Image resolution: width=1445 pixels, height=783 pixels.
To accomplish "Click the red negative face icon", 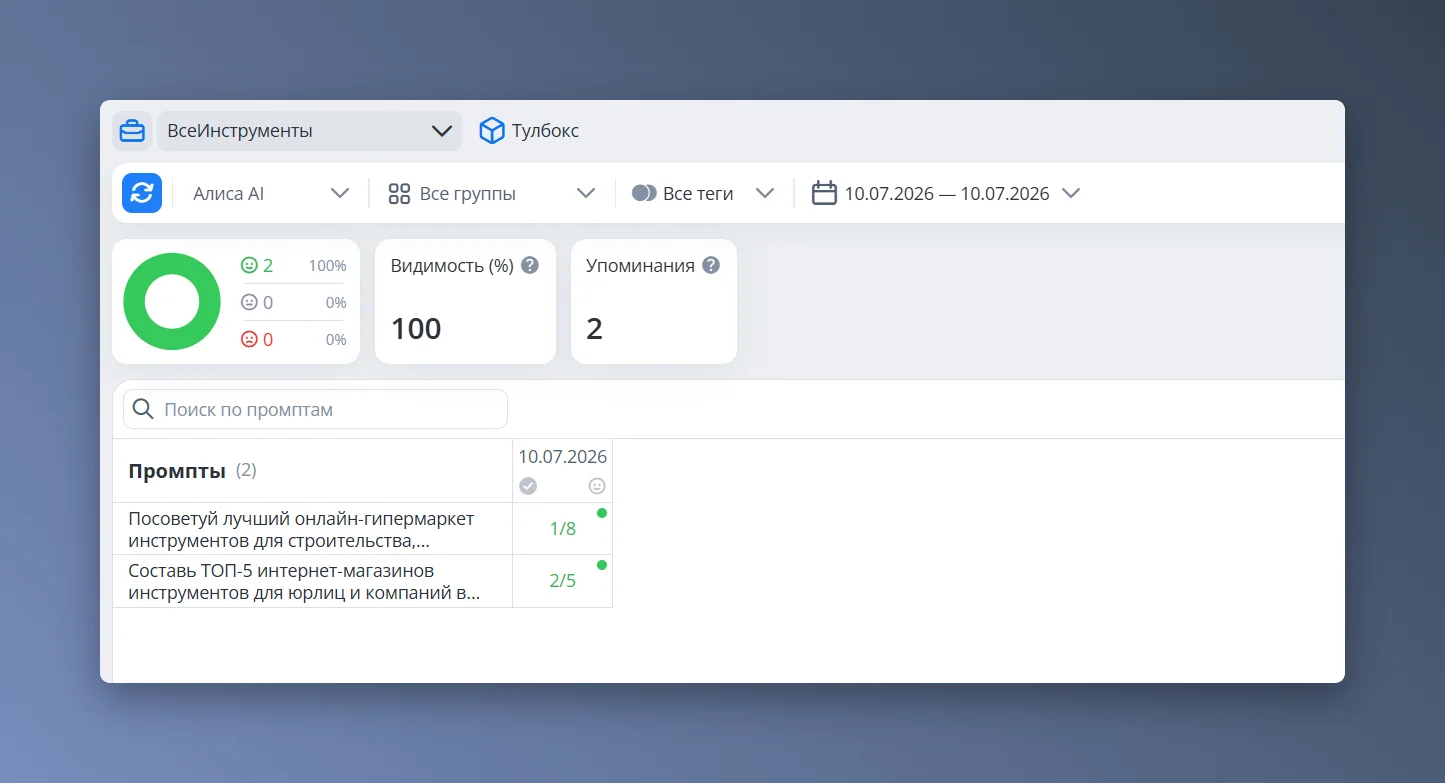I will coord(250,339).
